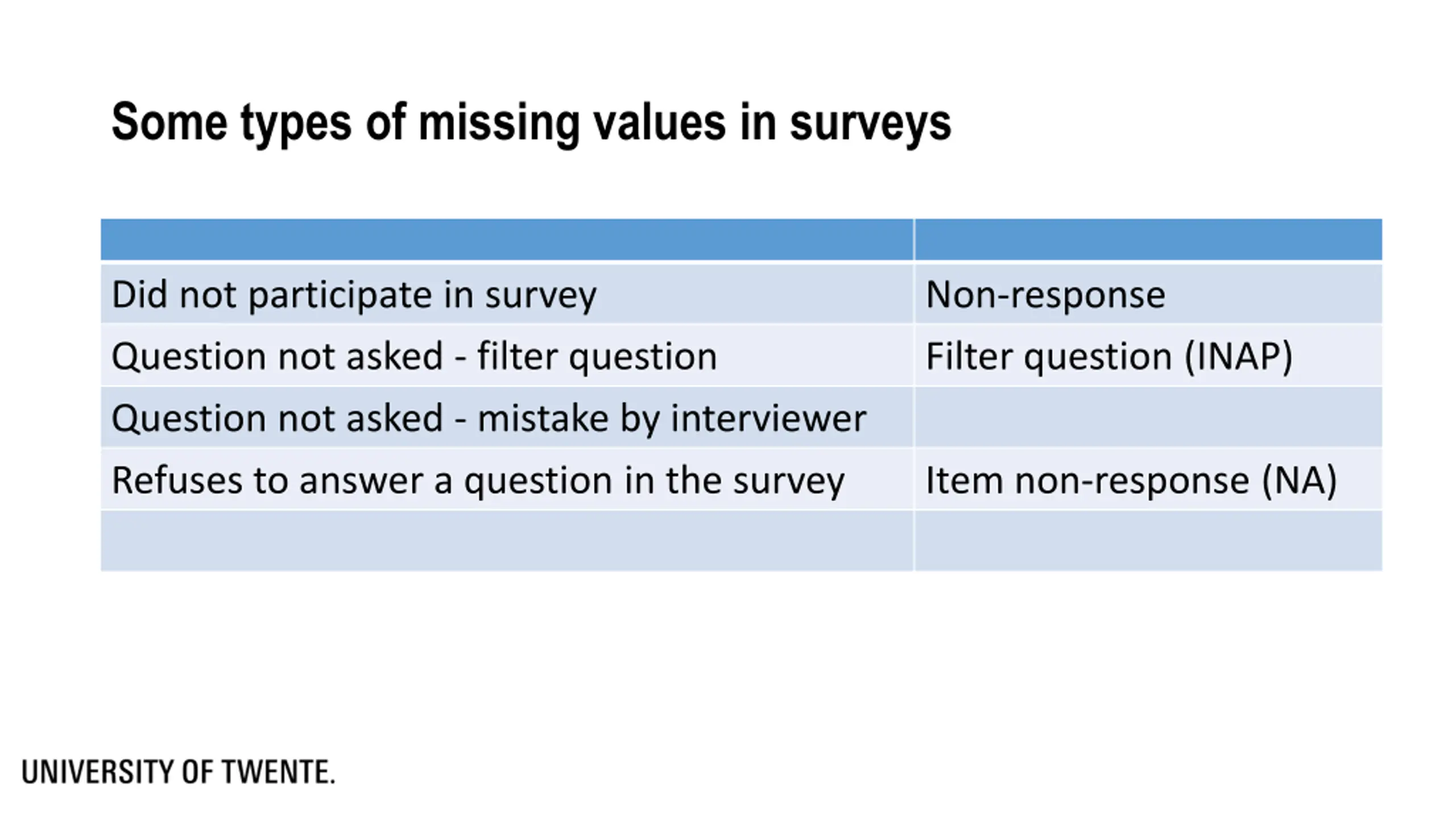
Task: Click the empty left header cell
Action: tap(507, 239)
